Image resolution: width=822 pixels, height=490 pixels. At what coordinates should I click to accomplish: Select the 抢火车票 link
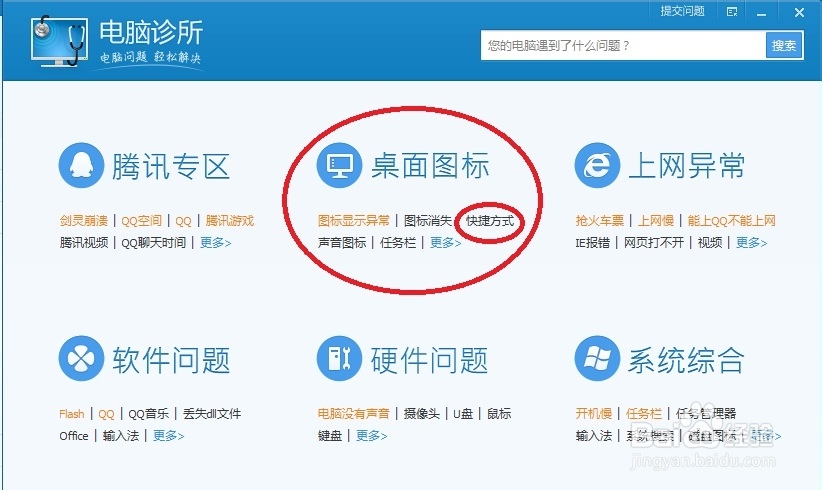(x=600, y=221)
